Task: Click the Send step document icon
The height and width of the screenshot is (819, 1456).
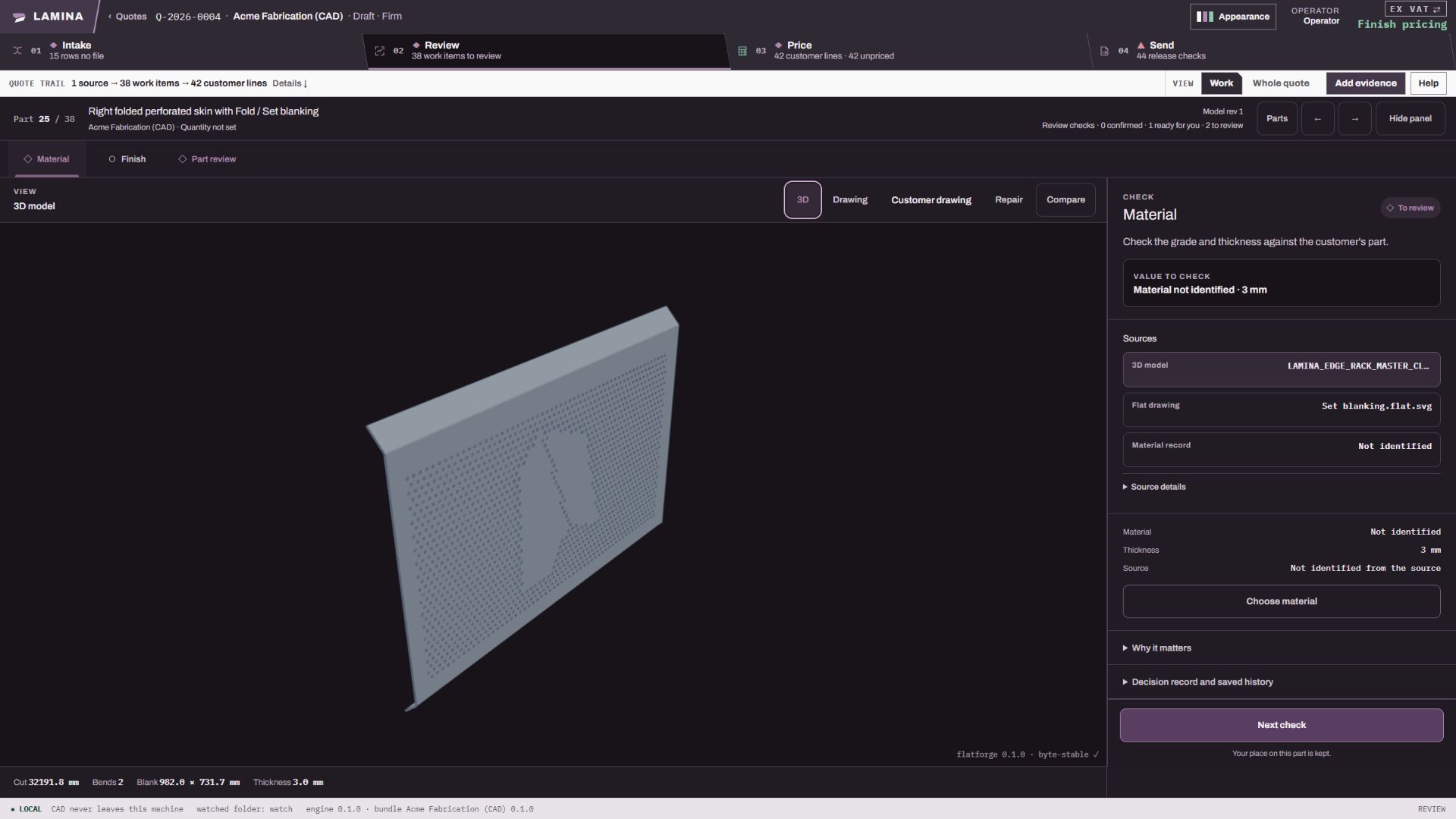Action: [1104, 51]
